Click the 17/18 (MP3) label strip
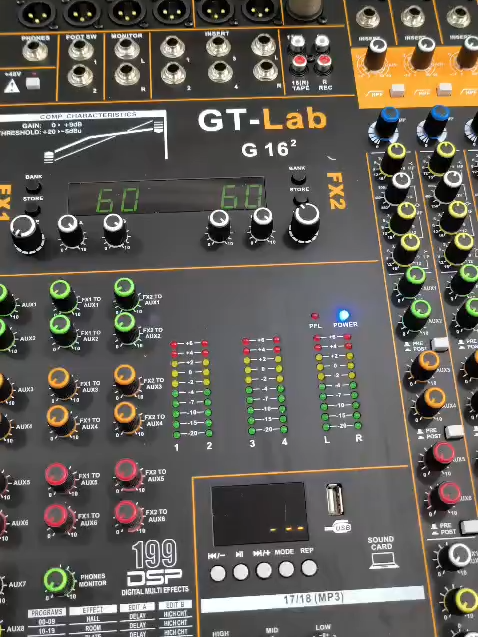The height and width of the screenshot is (637, 478). [x=313, y=598]
